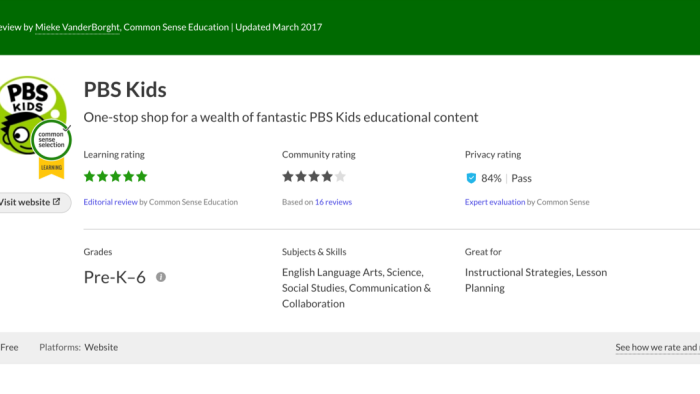Click the See how we rate link

(657, 347)
